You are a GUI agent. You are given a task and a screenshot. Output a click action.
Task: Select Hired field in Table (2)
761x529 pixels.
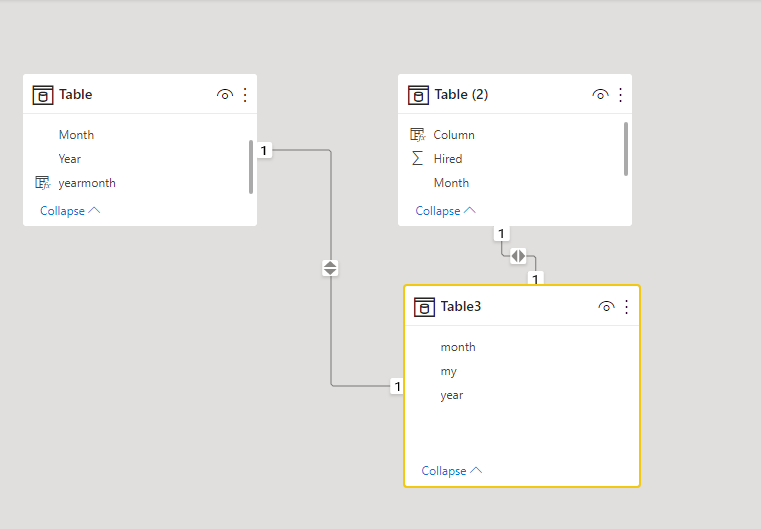(447, 159)
